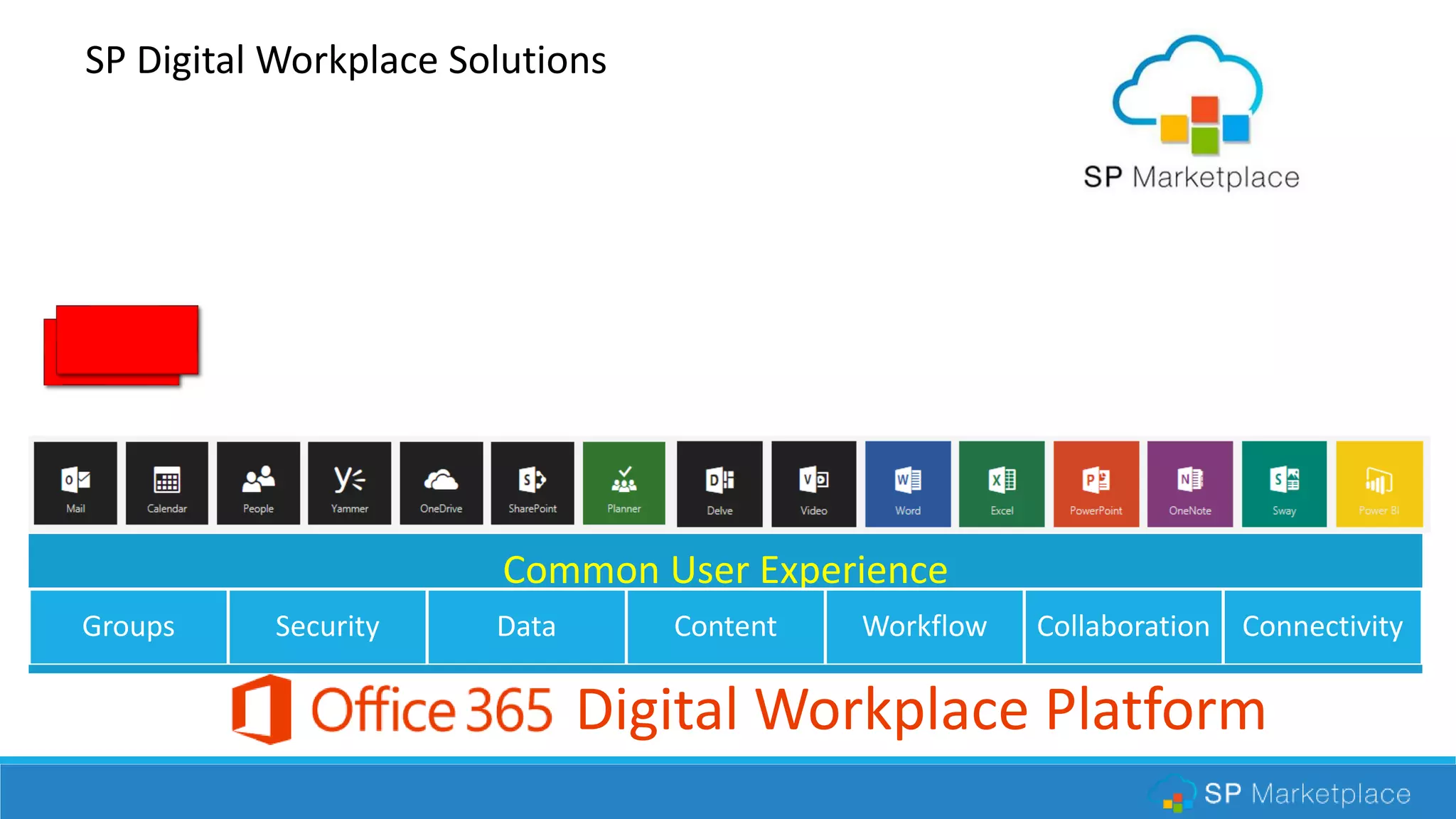Open the Calendar app tile
This screenshot has height=819, width=1456.
click(x=167, y=483)
